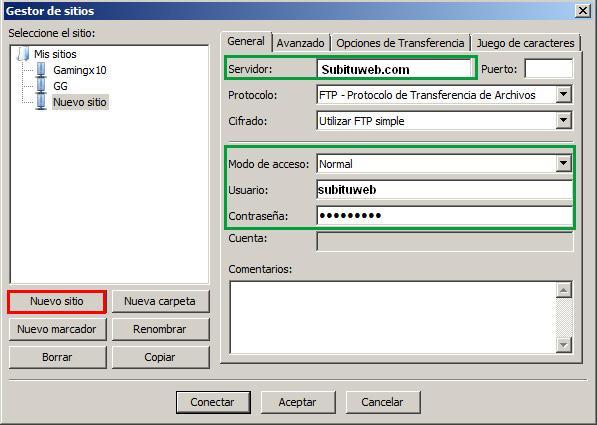Select the GG site entry
Screen dimensions: 597x425
pyautogui.click(x=60, y=86)
